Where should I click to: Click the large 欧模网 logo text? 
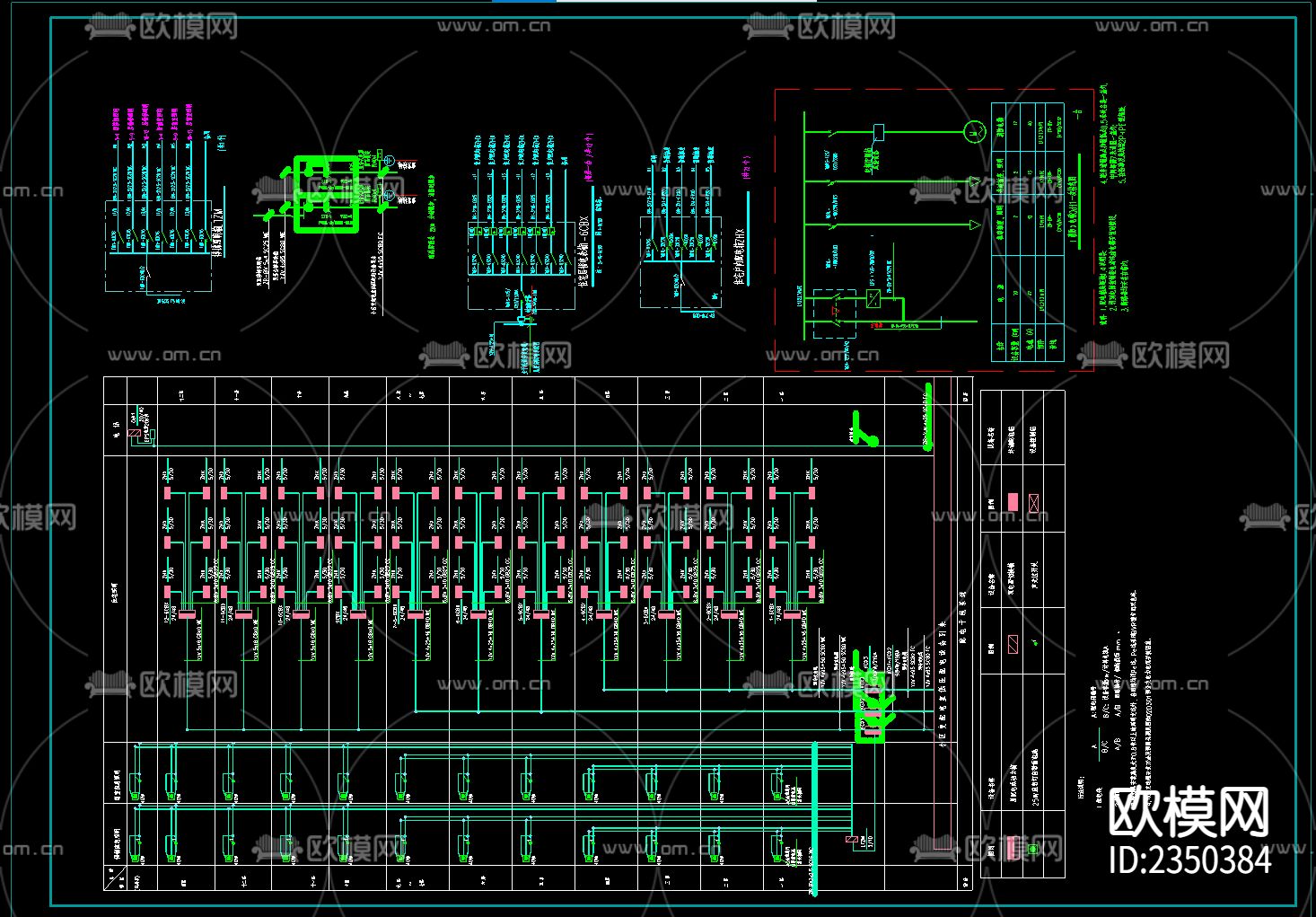click(1189, 813)
